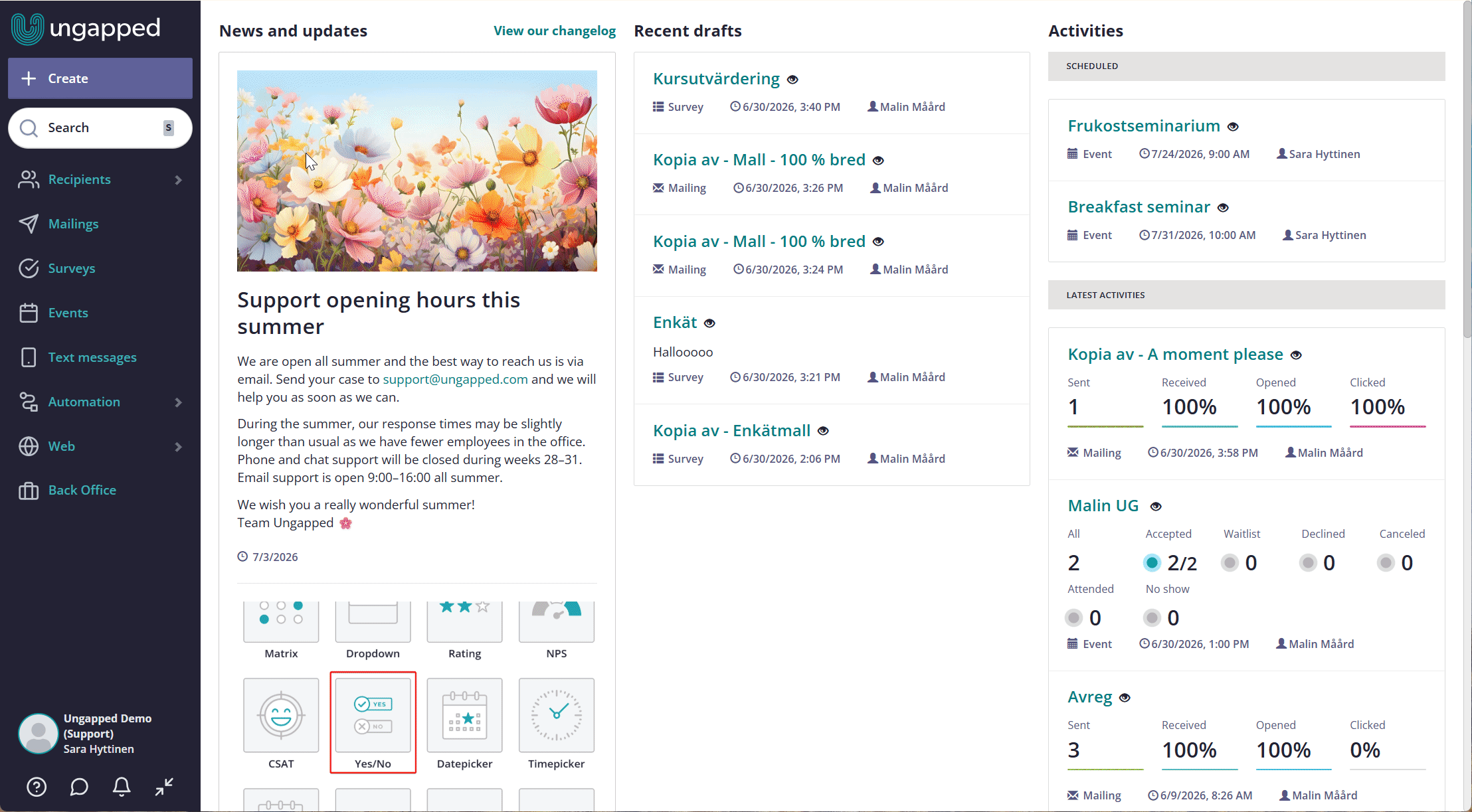The image size is (1472, 812).
Task: Preview Breakfast seminar with the eye icon
Action: (1223, 208)
